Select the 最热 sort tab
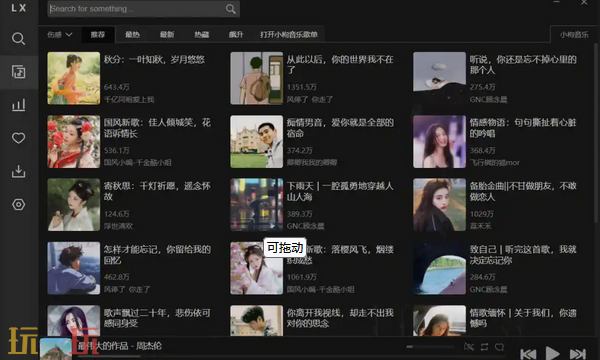The width and height of the screenshot is (600, 360). [x=132, y=34]
